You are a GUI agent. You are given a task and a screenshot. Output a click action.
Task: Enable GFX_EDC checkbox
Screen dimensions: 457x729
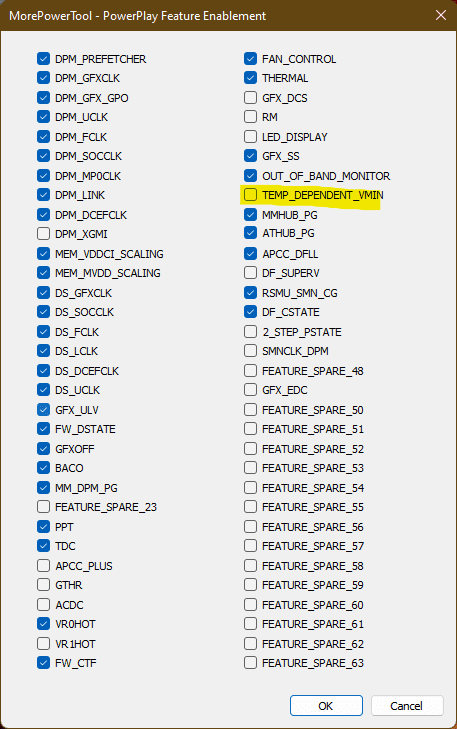[250, 390]
